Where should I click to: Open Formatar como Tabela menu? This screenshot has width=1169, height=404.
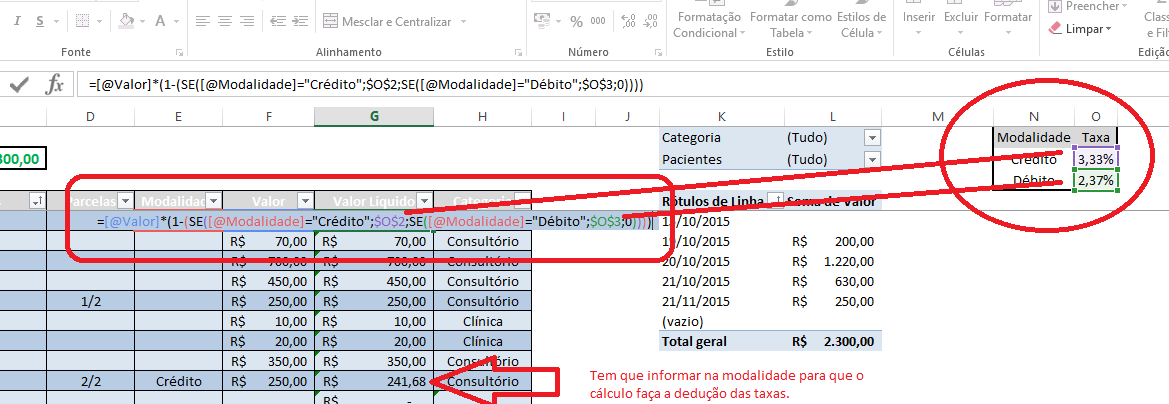[x=790, y=25]
